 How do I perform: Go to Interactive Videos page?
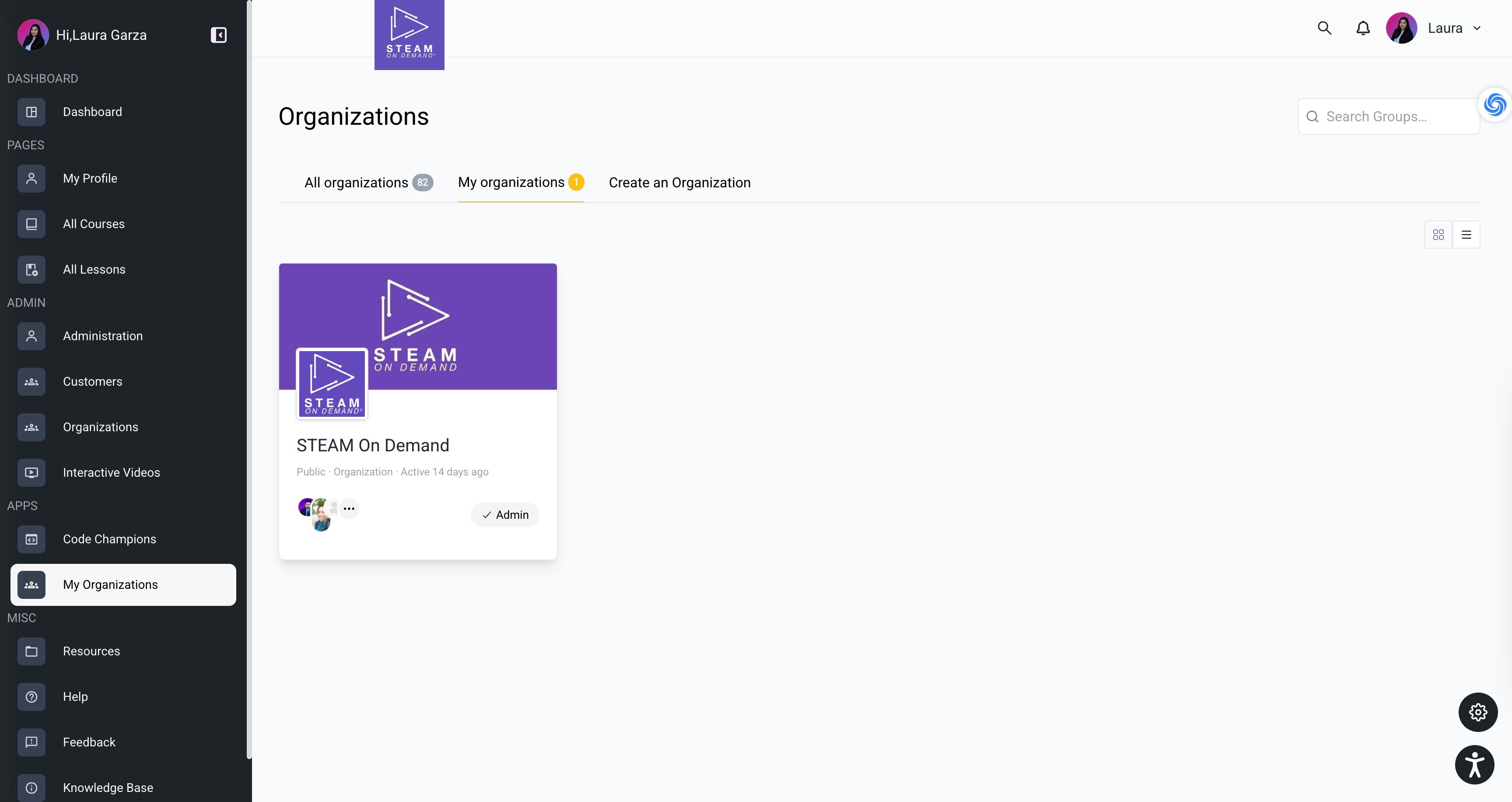[x=111, y=473]
